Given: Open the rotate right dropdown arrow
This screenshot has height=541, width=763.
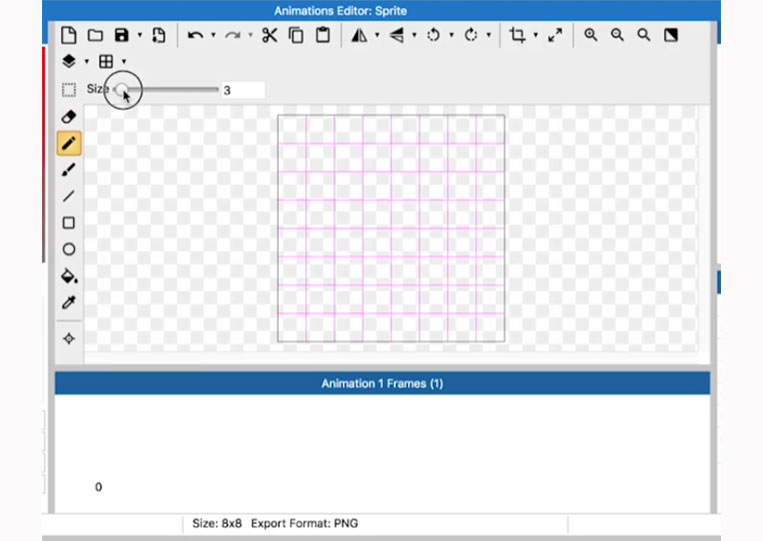Looking at the screenshot, I should tap(489, 35).
